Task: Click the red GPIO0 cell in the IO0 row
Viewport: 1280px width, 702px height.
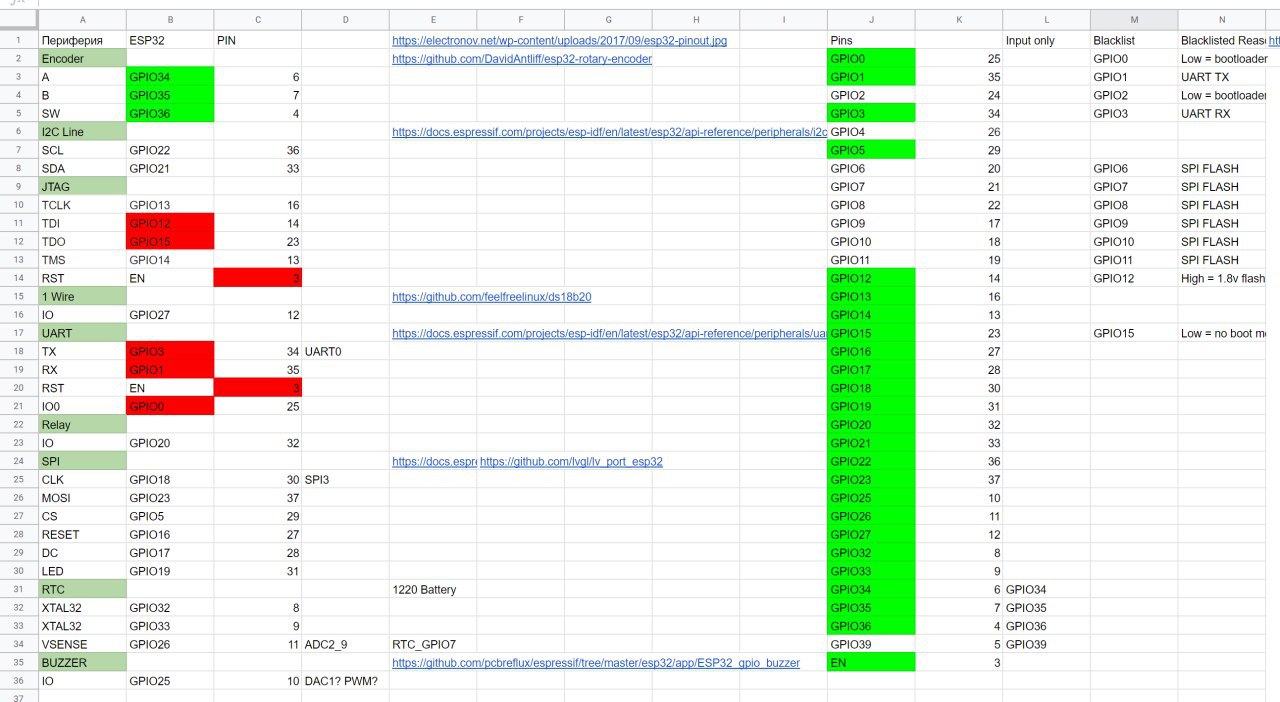Action: 170,407
